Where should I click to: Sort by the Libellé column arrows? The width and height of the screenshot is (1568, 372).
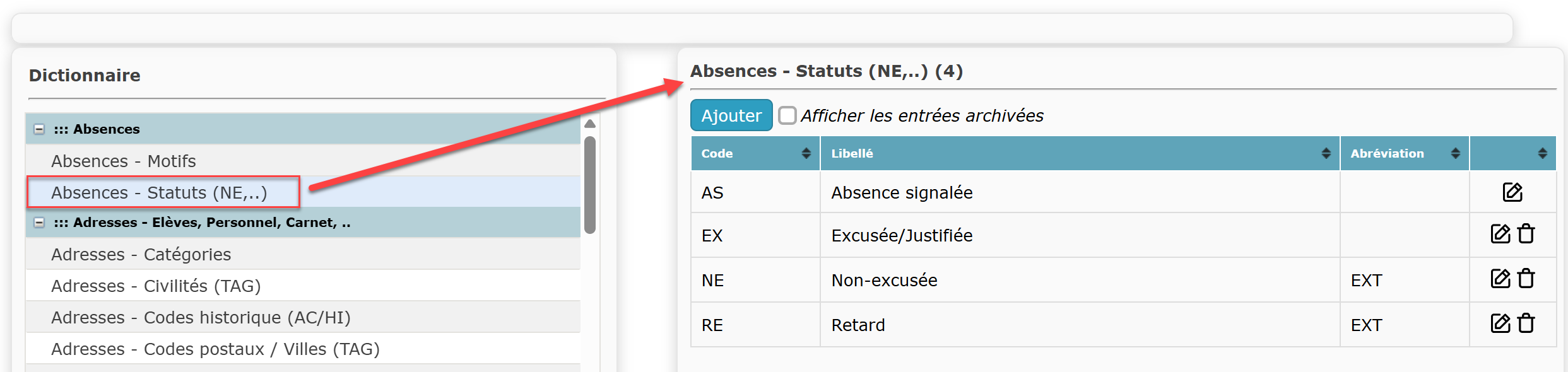pos(1326,153)
